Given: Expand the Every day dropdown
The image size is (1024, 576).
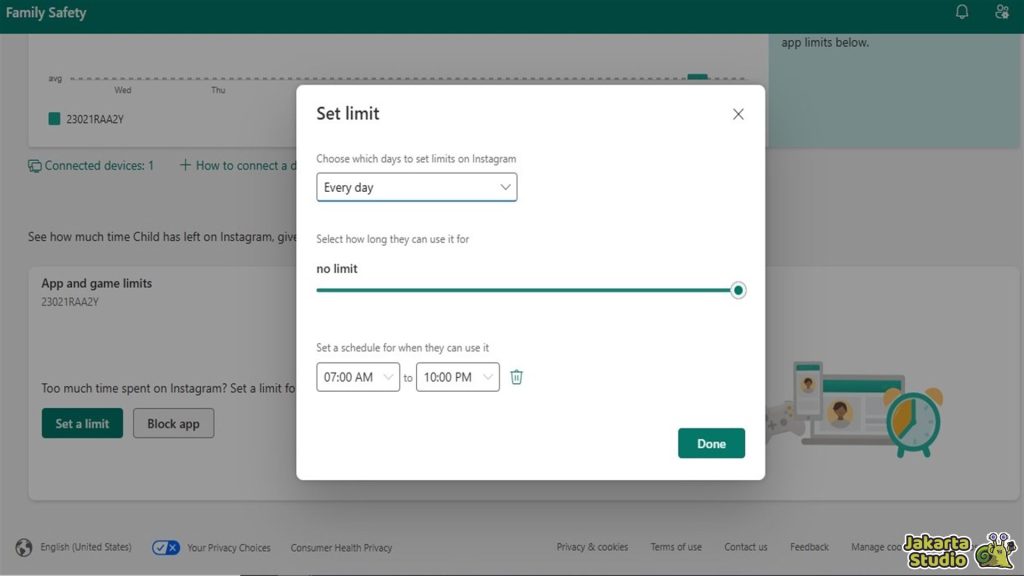Looking at the screenshot, I should click(x=416, y=187).
